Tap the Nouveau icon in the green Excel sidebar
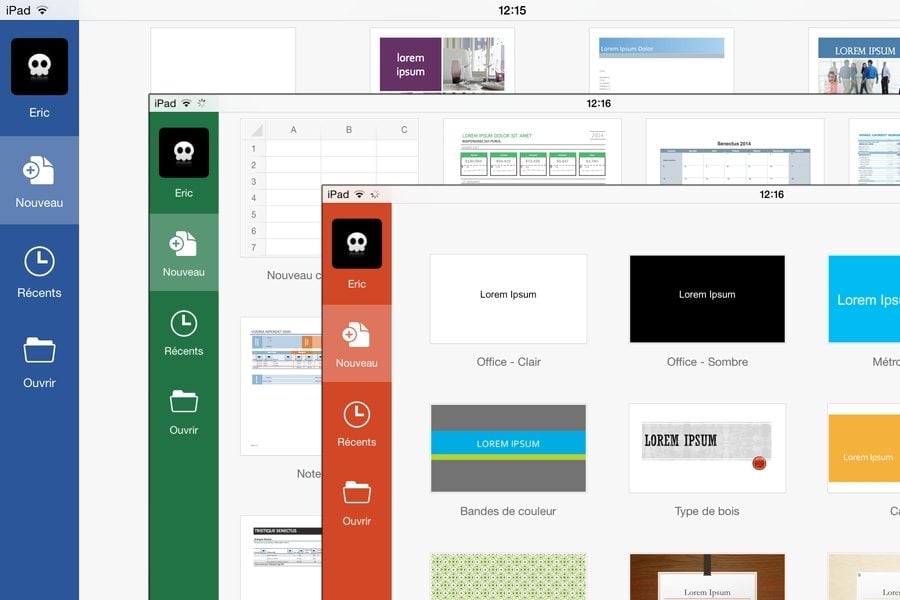Image resolution: width=900 pixels, height=600 pixels. pos(183,243)
